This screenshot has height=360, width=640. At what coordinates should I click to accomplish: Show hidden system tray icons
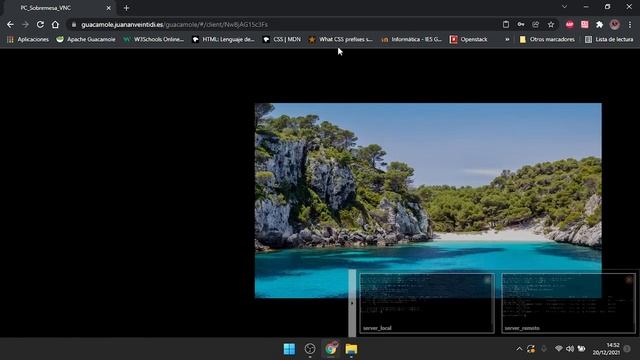coord(519,349)
